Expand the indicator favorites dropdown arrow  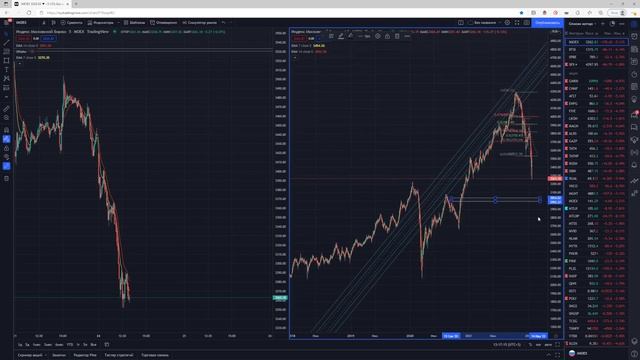[119, 22]
